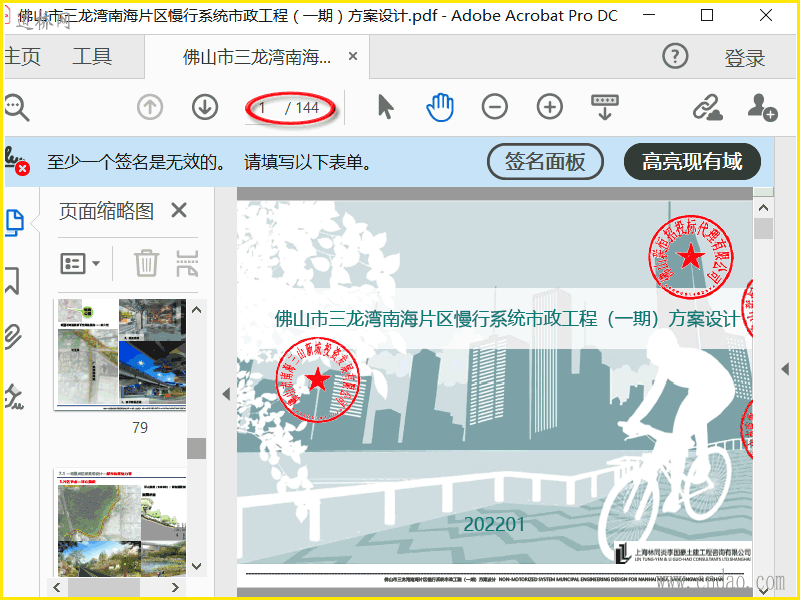This screenshot has width=800, height=600.
Task: Switch to the 工具 tab
Action: click(x=92, y=57)
